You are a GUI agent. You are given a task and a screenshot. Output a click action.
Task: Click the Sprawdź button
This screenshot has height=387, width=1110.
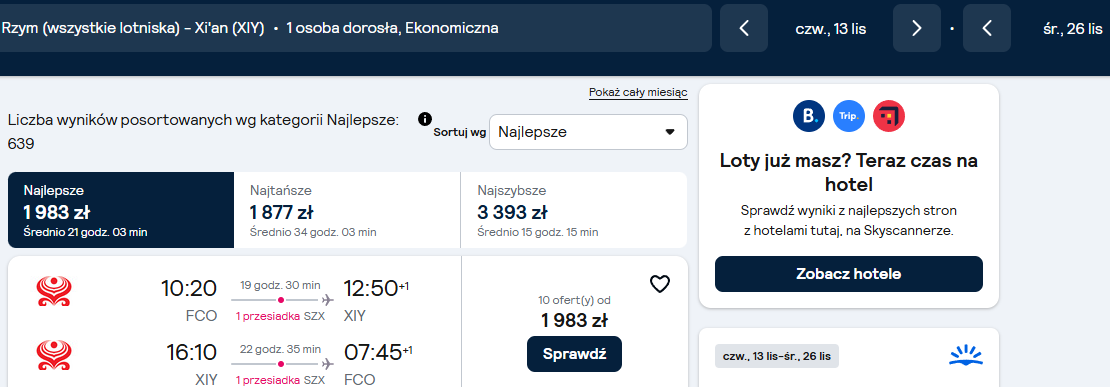click(x=574, y=354)
